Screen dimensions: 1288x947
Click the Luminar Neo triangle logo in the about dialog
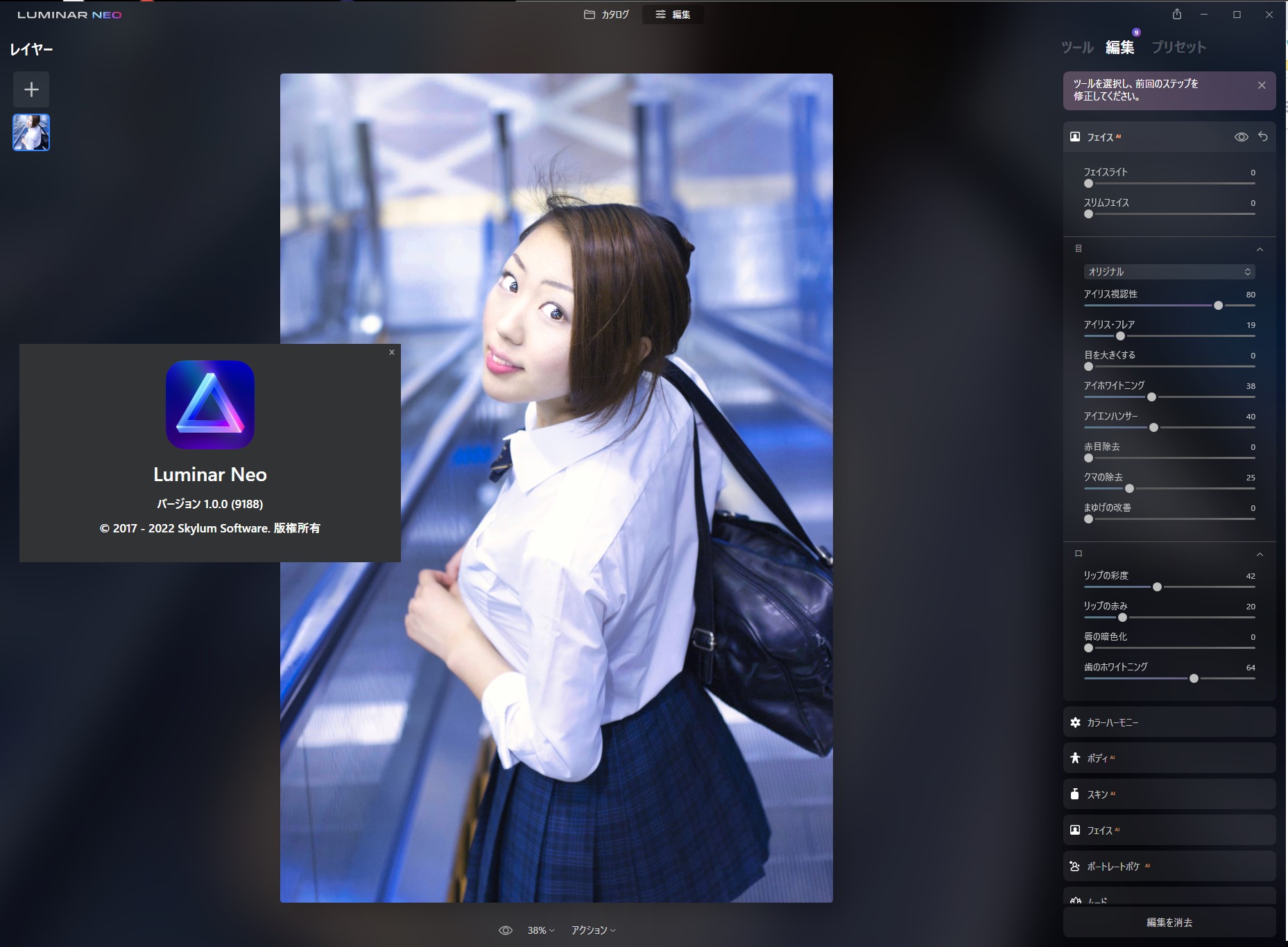pos(210,405)
